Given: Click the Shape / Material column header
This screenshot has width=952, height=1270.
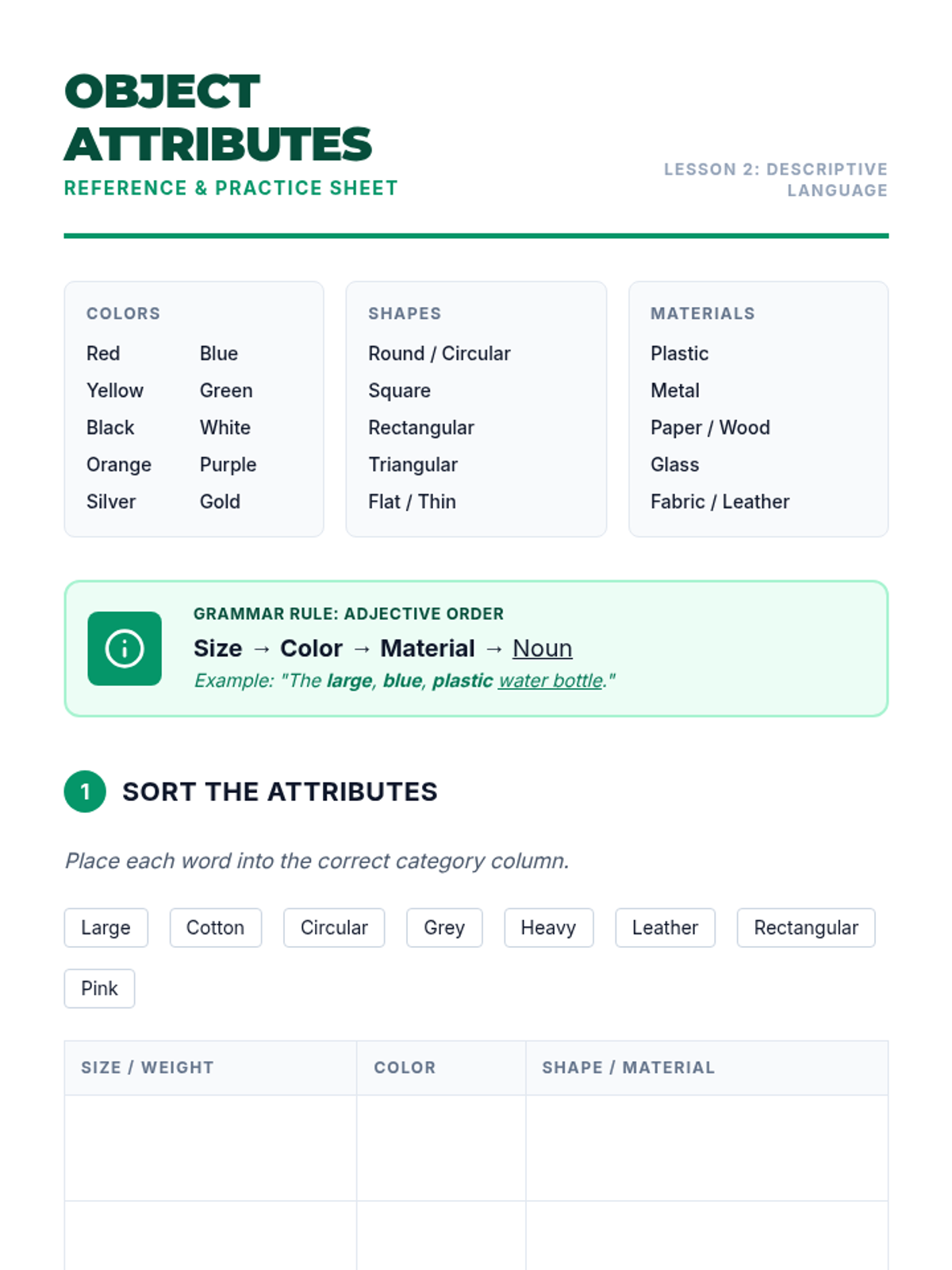Looking at the screenshot, I should [628, 1068].
